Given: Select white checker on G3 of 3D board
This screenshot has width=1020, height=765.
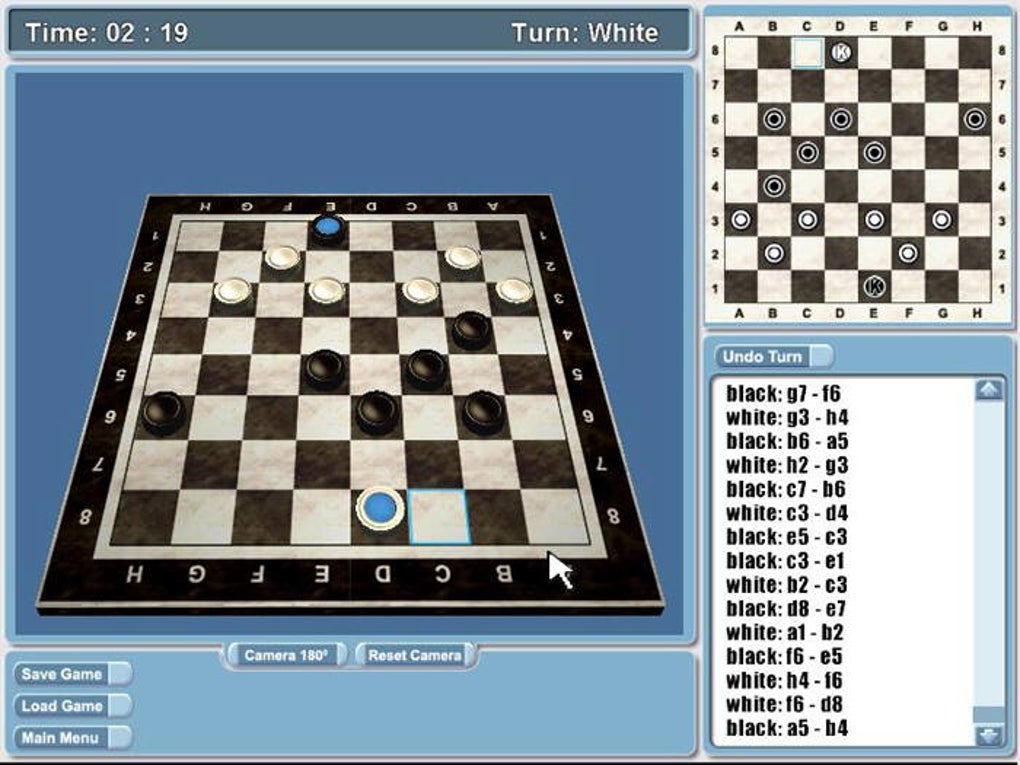Looking at the screenshot, I should (x=233, y=291).
